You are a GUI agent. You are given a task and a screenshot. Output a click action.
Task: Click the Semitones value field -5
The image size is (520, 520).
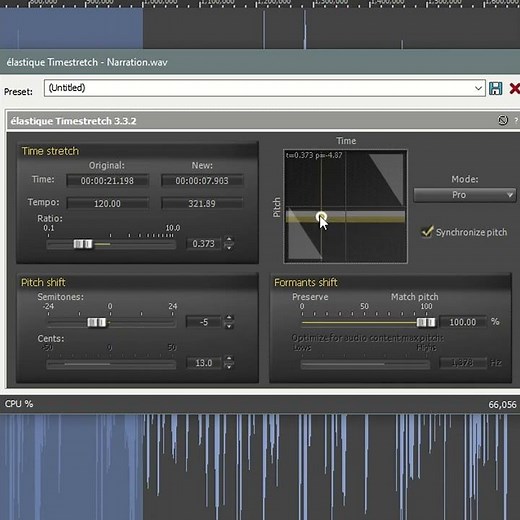click(x=204, y=322)
